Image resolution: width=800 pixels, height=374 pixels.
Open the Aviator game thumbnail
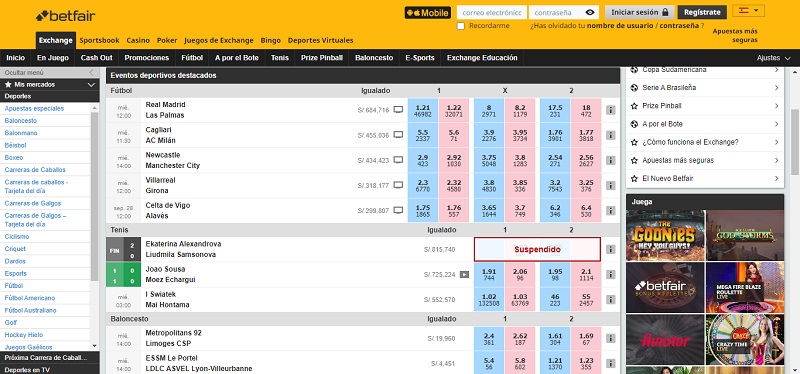[x=665, y=339]
